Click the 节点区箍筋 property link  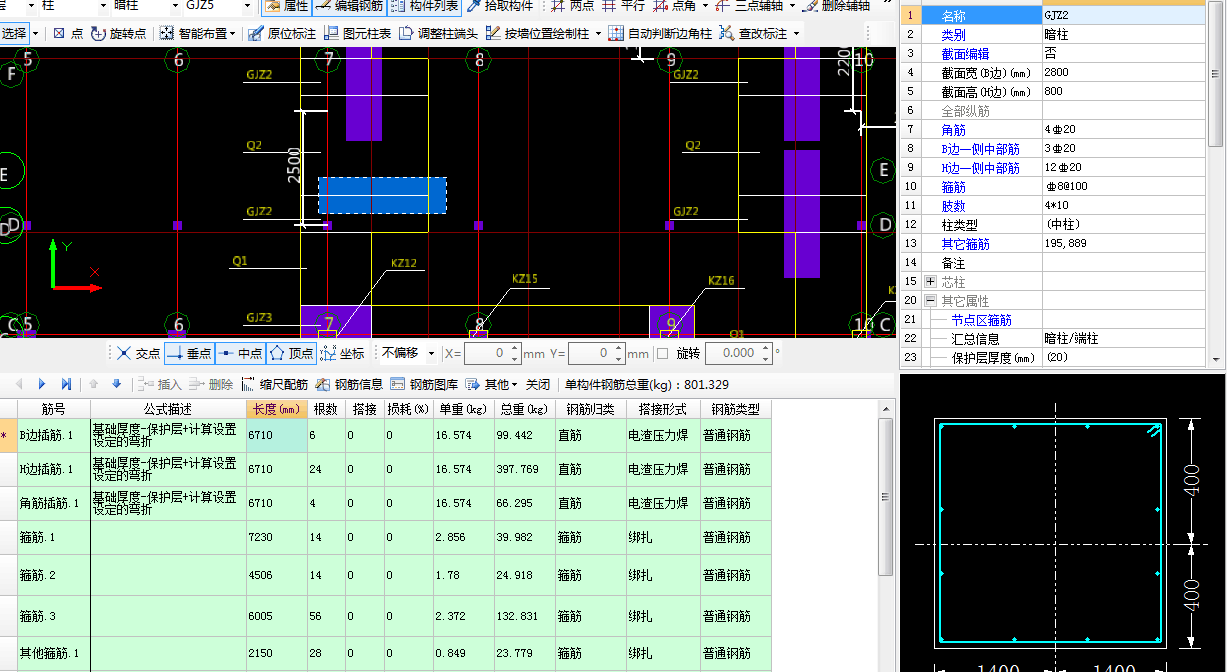click(981, 320)
